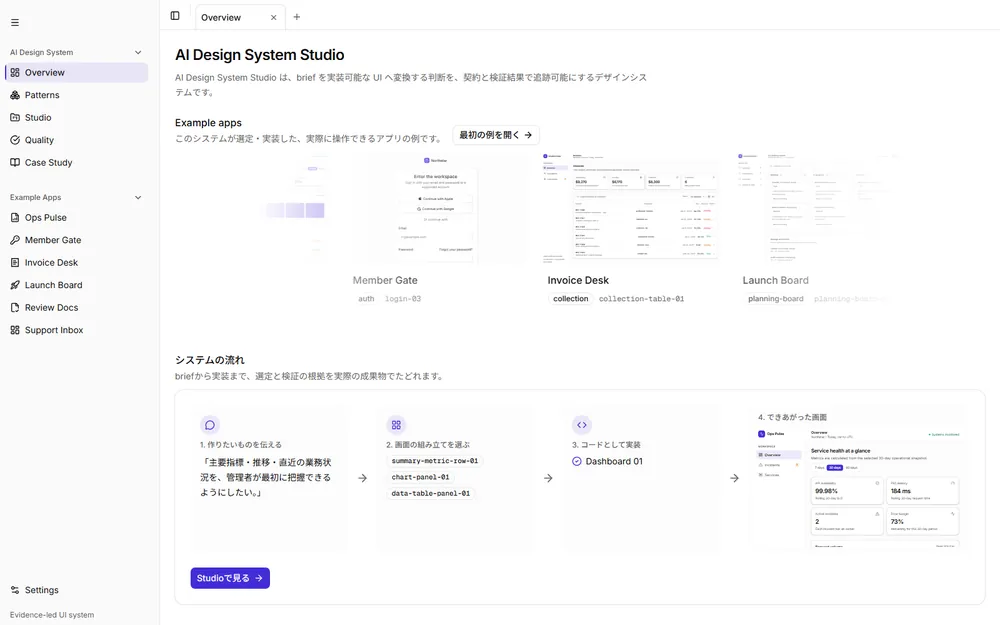Open the hamburger menu icon

coord(15,22)
